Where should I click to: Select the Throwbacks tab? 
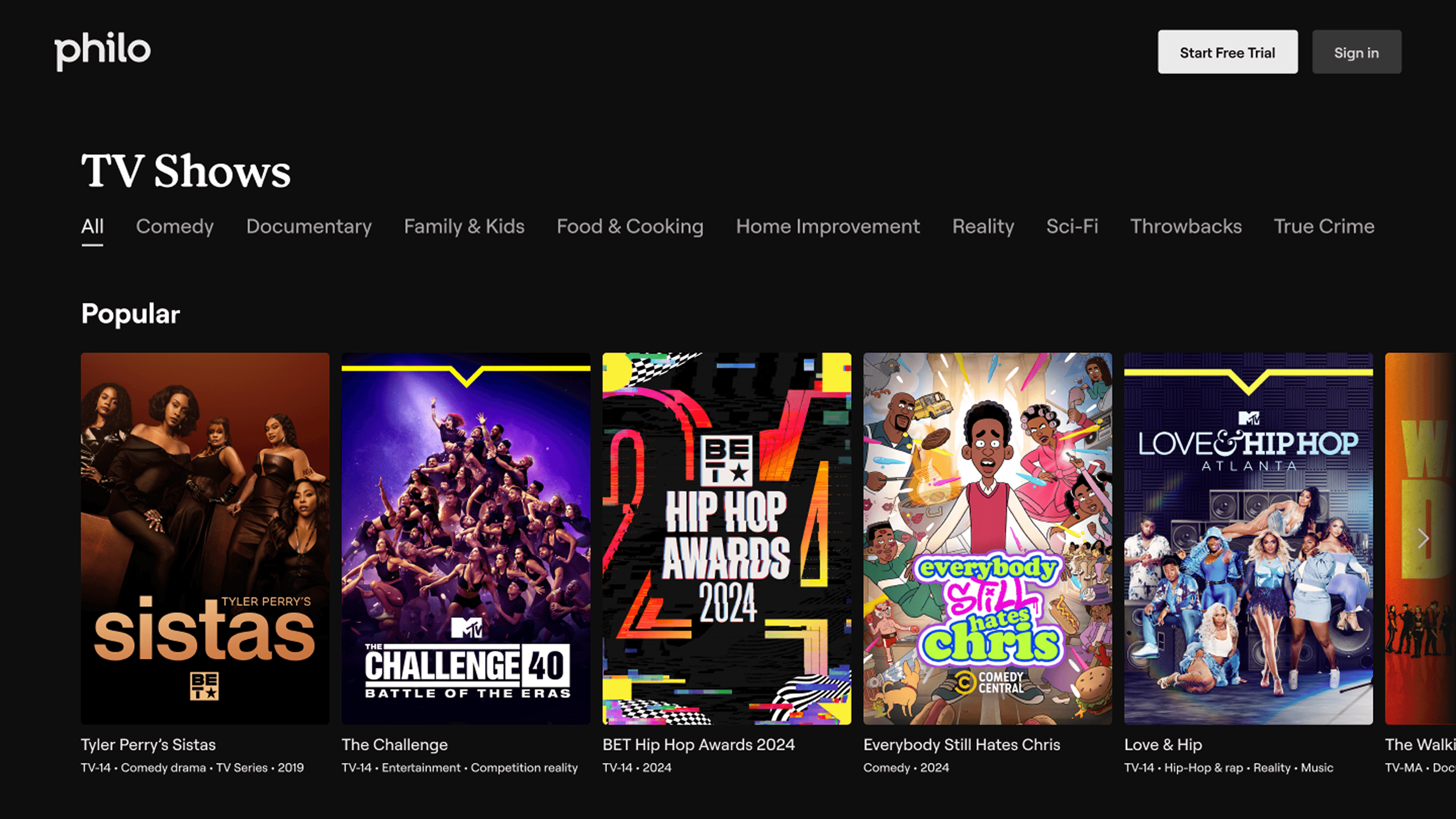coord(1186,227)
